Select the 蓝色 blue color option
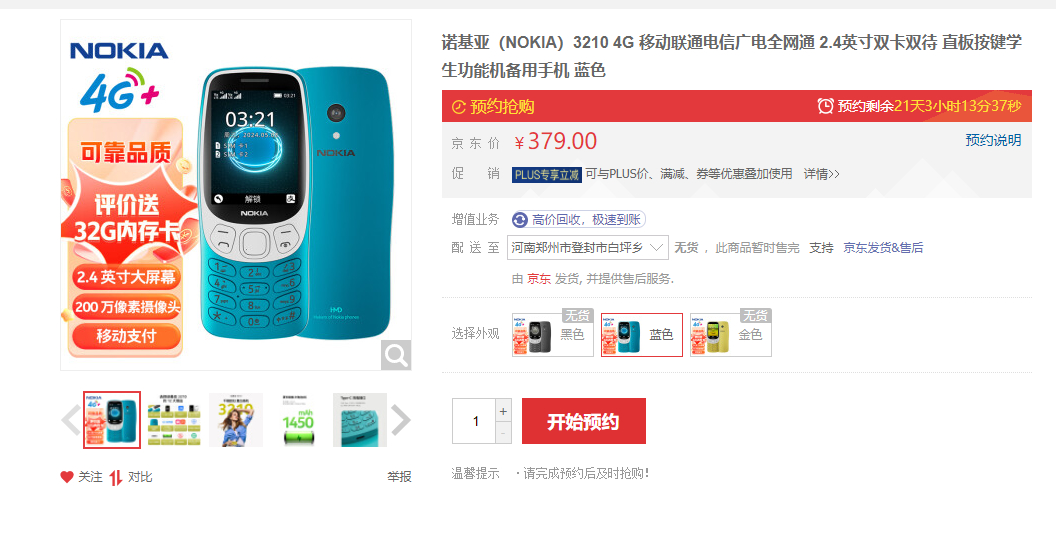 point(642,334)
